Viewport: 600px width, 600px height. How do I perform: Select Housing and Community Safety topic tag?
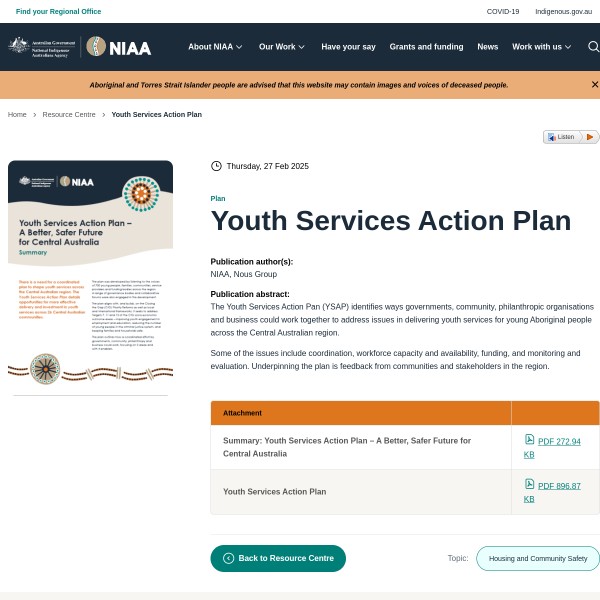[x=538, y=558]
